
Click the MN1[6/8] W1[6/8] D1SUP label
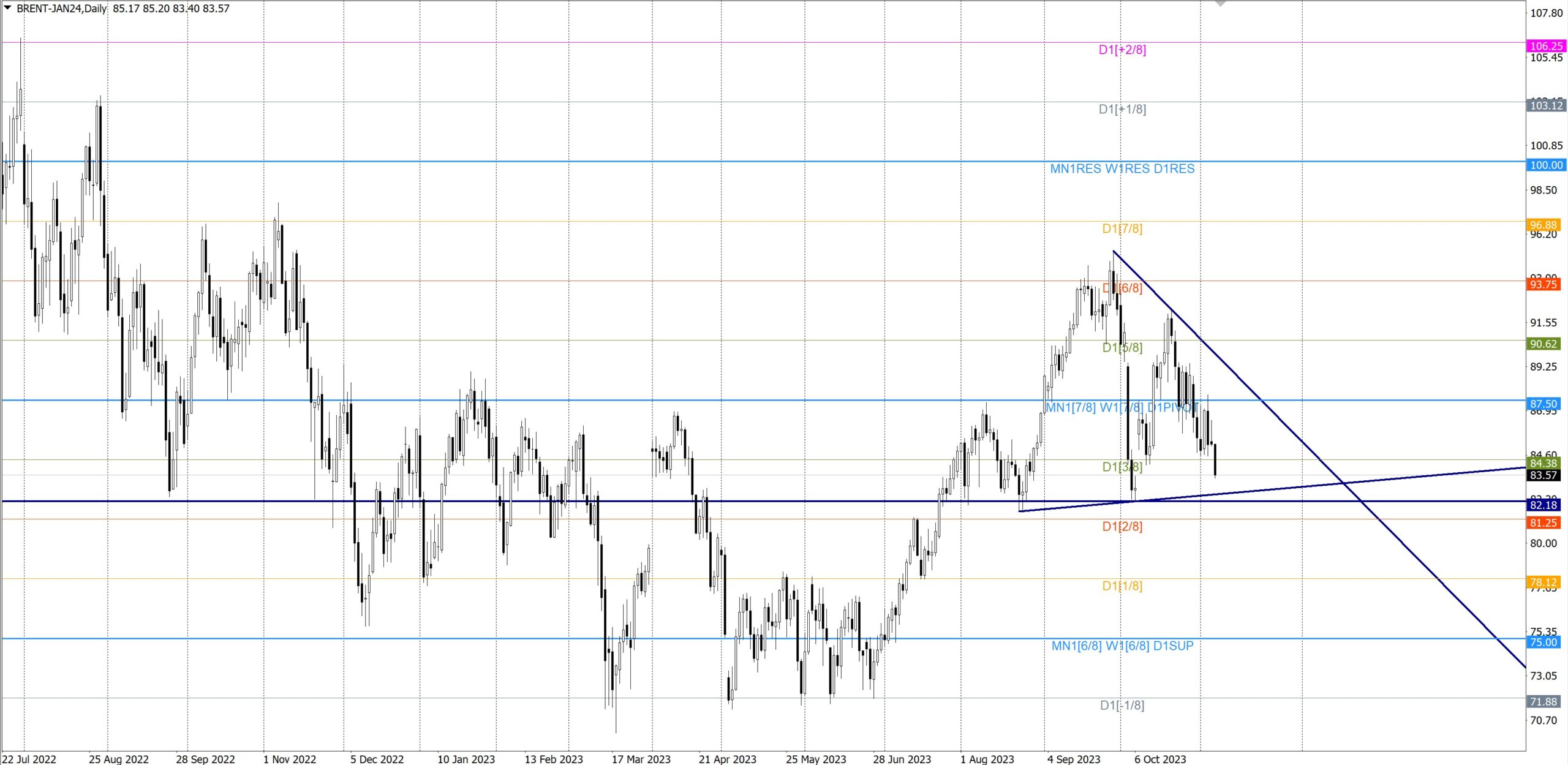click(1122, 646)
